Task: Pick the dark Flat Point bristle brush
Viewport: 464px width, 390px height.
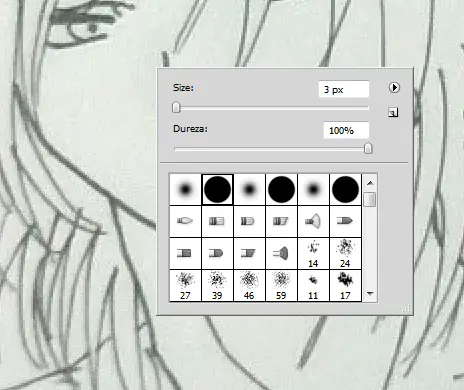Action: pos(345,221)
